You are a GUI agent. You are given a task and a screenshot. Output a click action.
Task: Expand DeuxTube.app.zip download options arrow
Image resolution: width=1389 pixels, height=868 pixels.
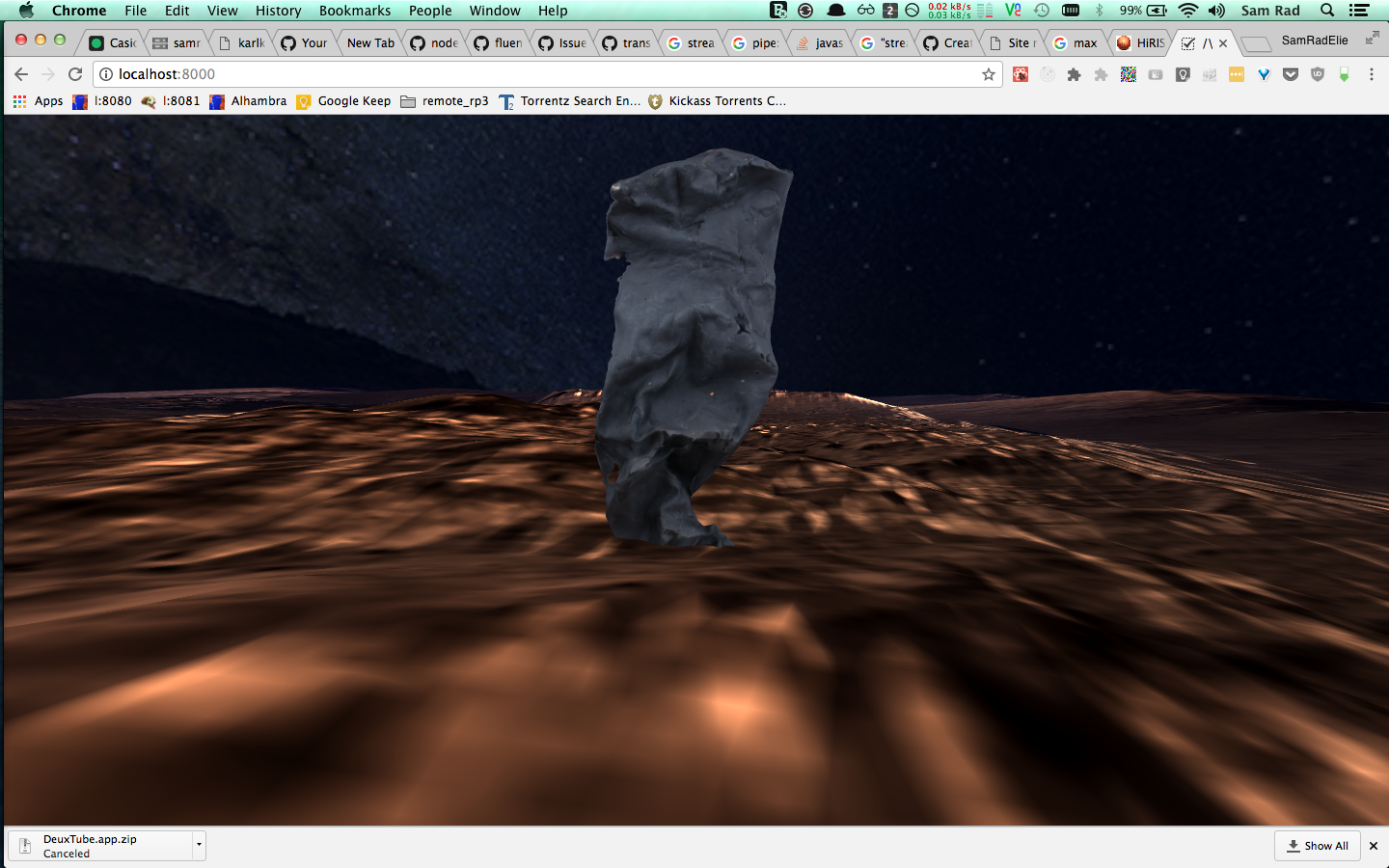pyautogui.click(x=199, y=845)
